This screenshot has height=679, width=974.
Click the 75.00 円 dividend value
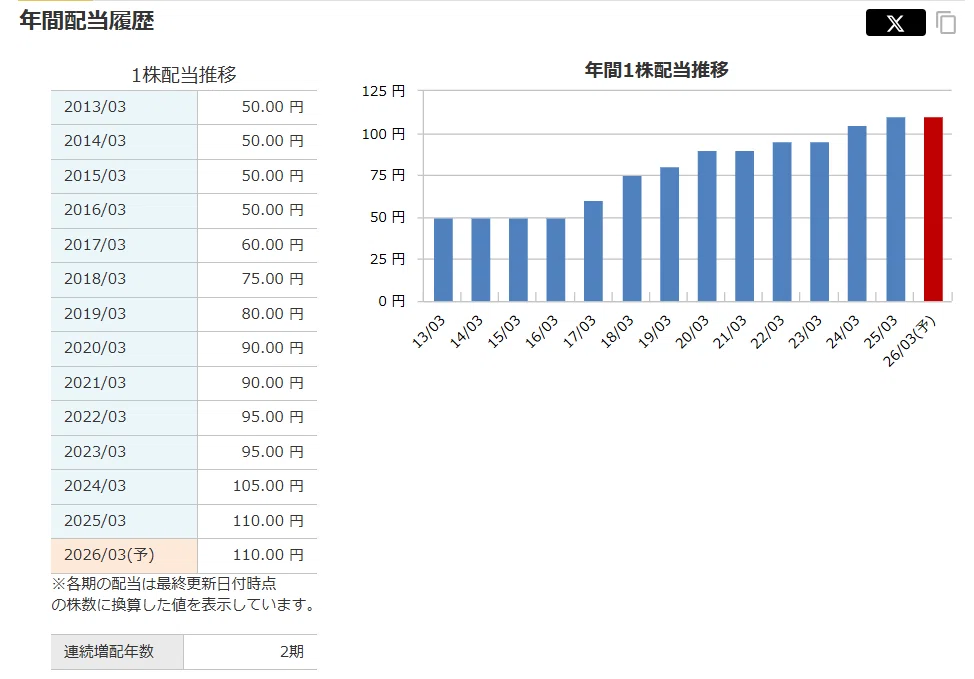point(272,279)
